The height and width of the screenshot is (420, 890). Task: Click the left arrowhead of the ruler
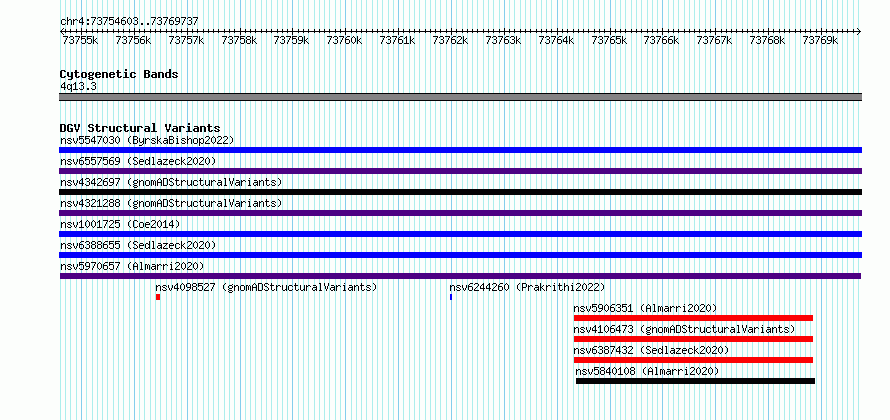(x=62, y=31)
